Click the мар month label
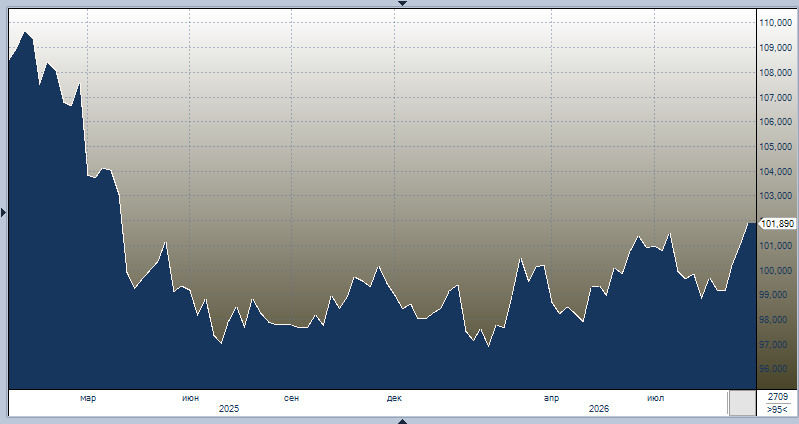Image resolution: width=799 pixels, height=424 pixels. (x=88, y=398)
